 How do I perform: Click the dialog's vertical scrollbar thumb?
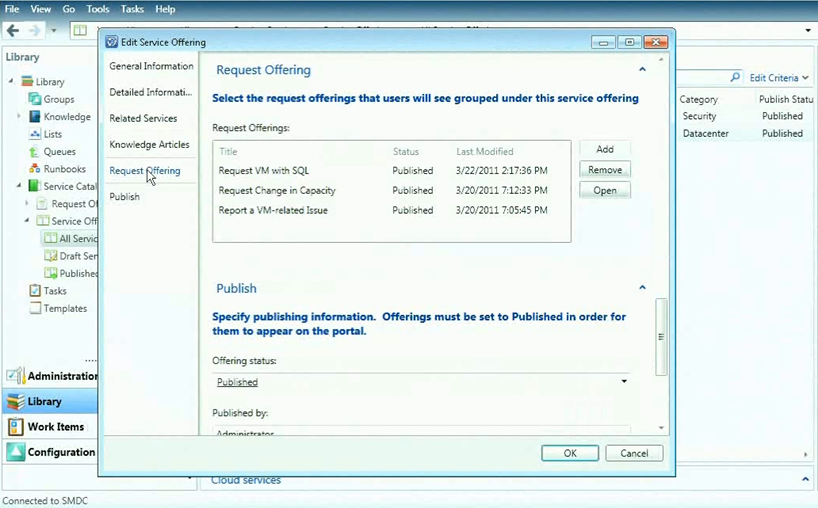click(660, 337)
